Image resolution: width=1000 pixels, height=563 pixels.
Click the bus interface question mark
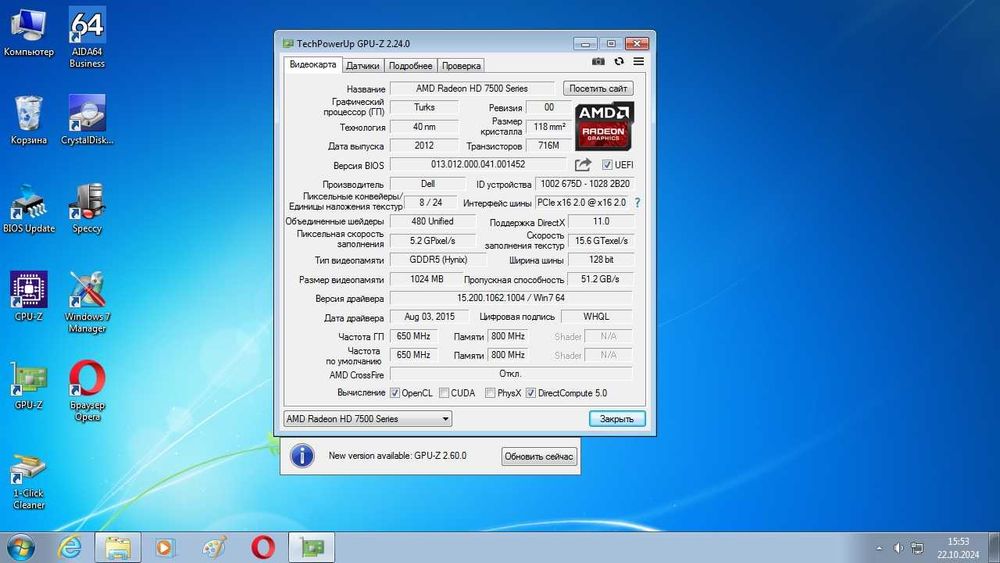coord(637,203)
